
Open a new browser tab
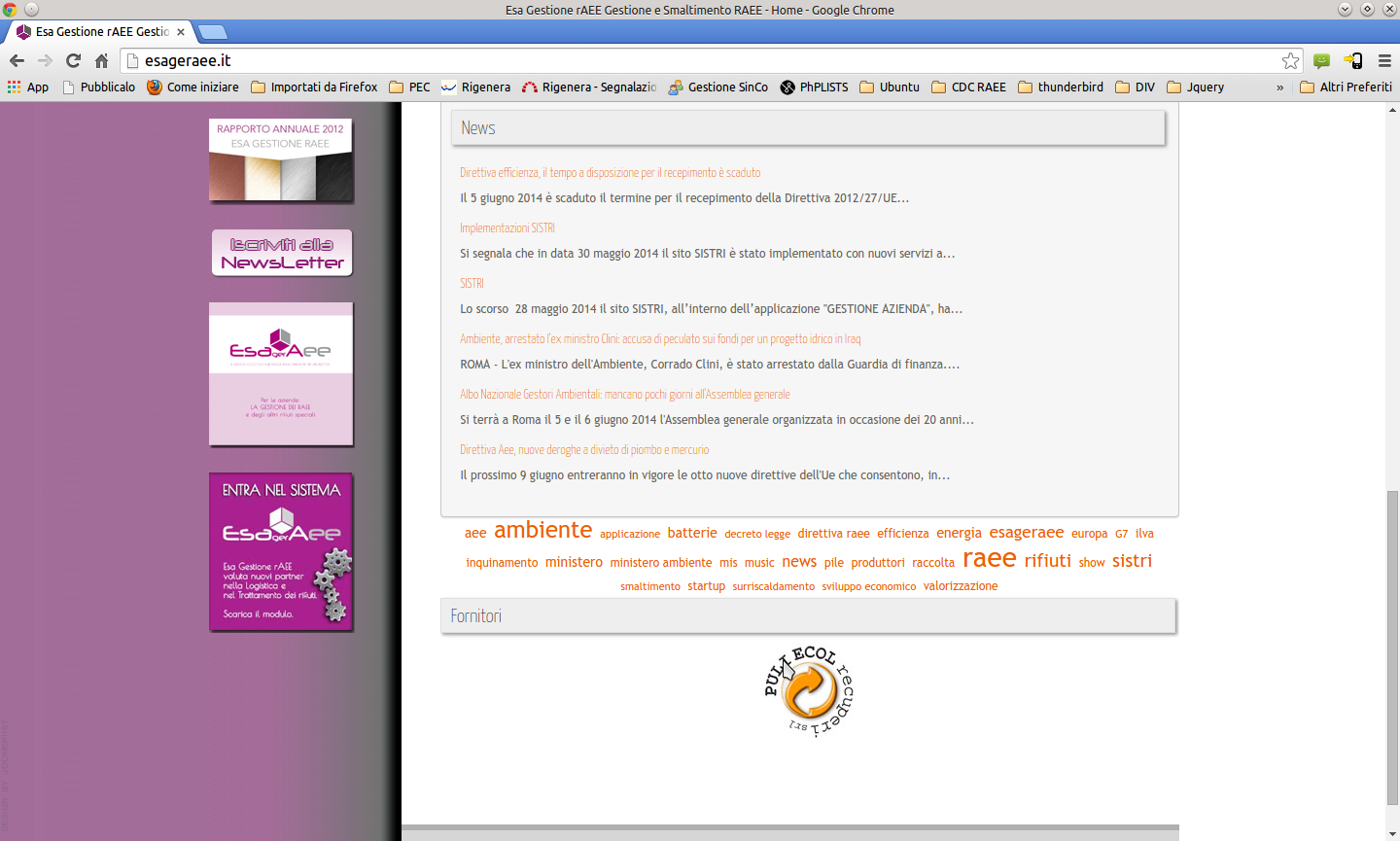[x=212, y=32]
